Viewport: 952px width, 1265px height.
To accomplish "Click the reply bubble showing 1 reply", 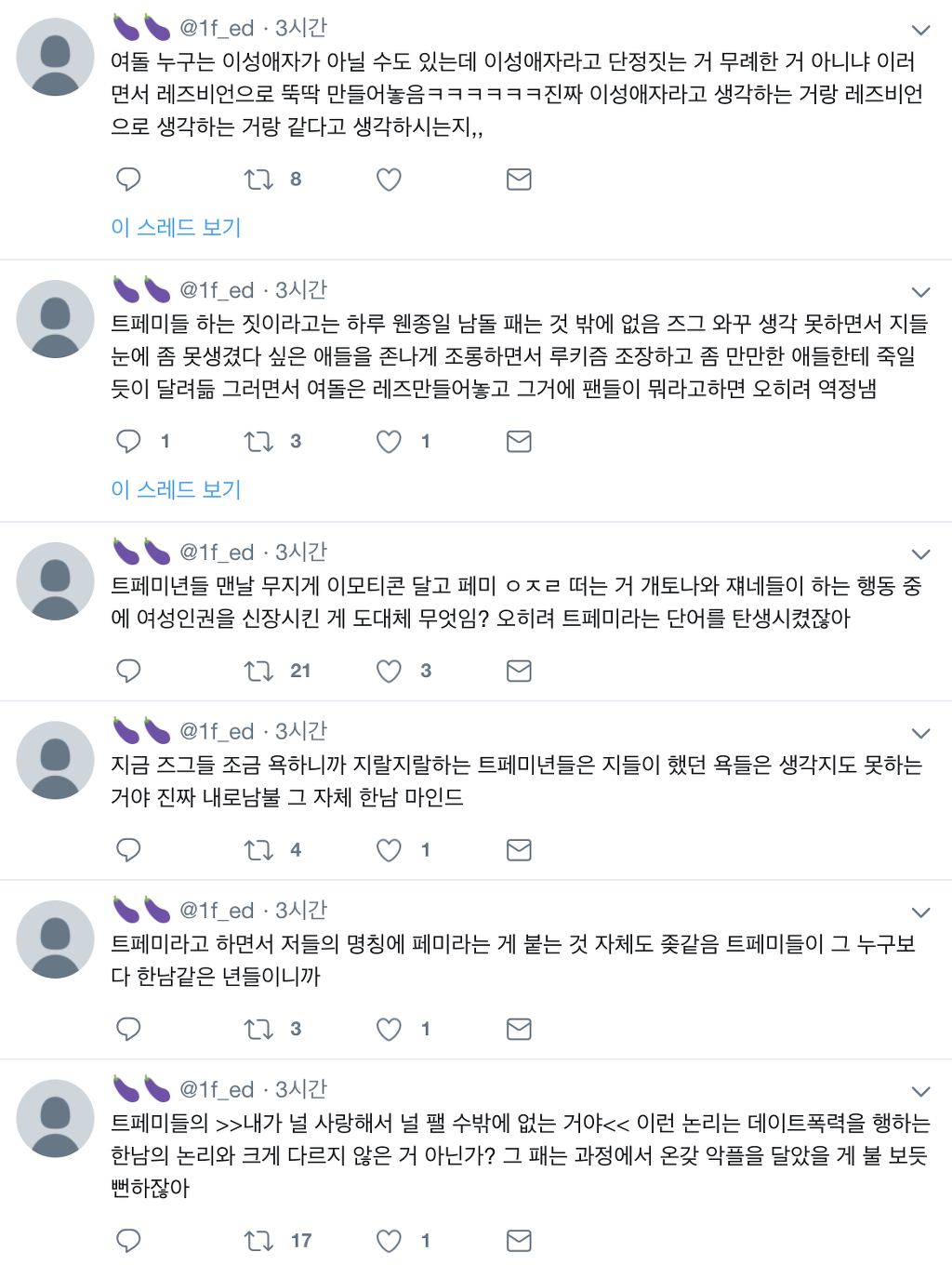I will tap(128, 442).
